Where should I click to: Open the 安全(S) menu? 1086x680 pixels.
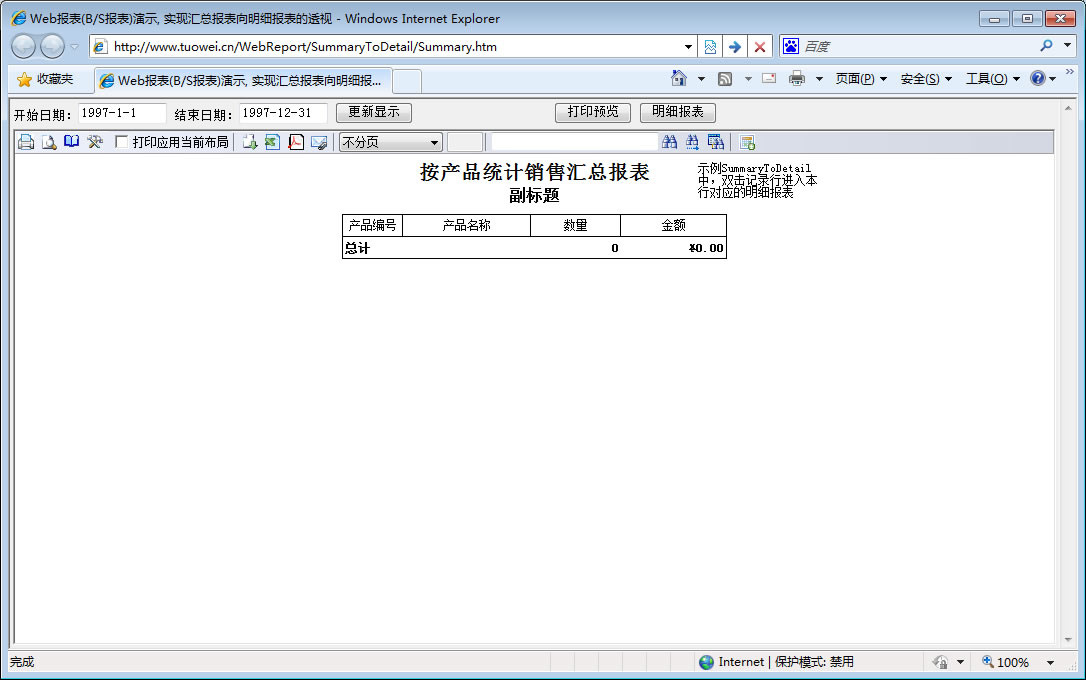(925, 79)
